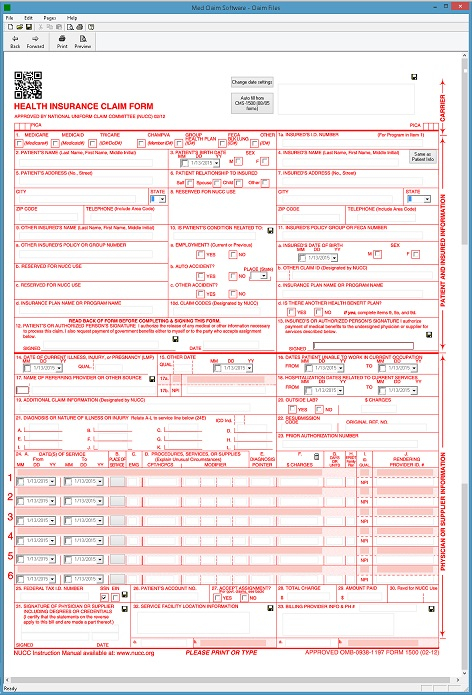This screenshot has height=695, width=472.
Task: Click the save icon in box 13 insured signature
Action: pyautogui.click(x=429, y=335)
